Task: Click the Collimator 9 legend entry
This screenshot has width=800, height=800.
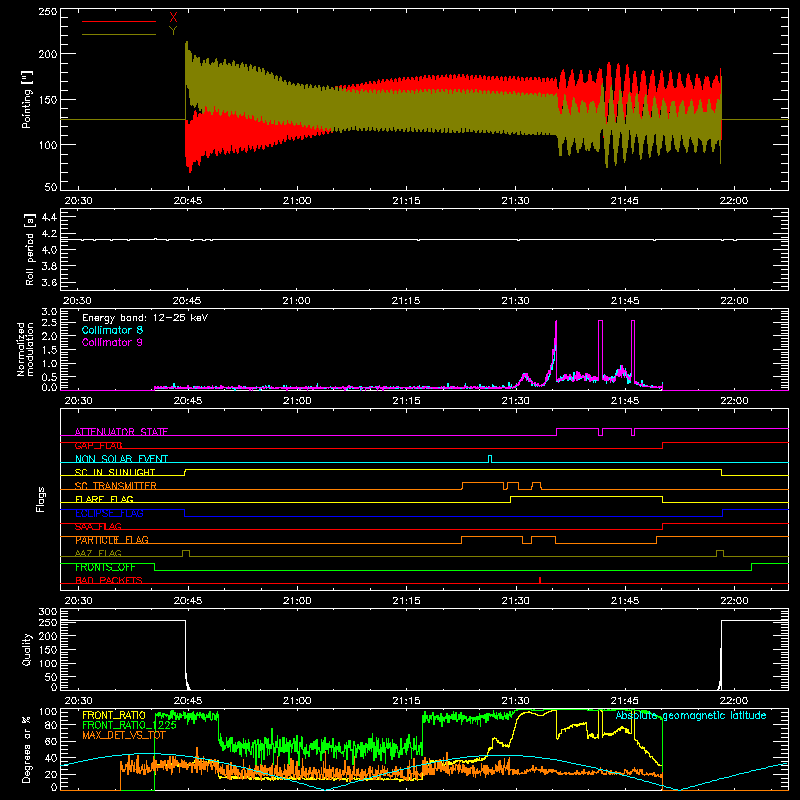Action: click(112, 342)
